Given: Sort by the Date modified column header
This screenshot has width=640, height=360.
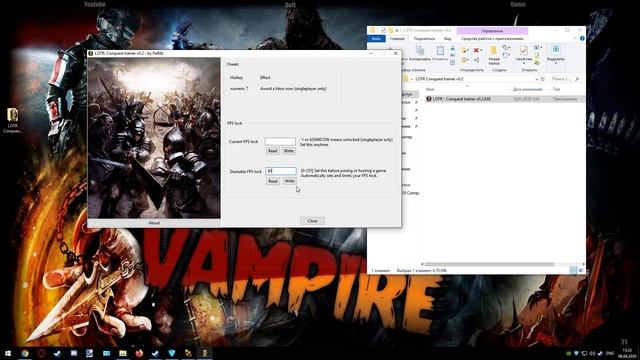Looking at the screenshot, I should 527,89.
